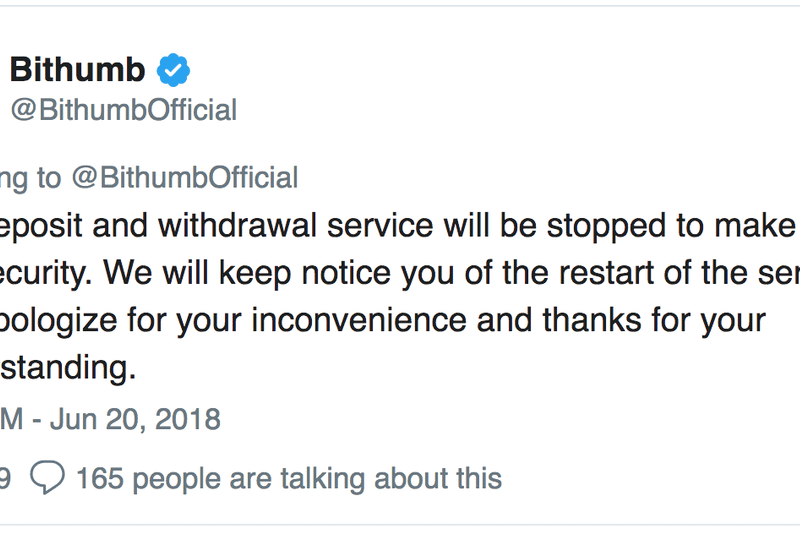
Task: Click the word "understanding" after "for your"
Action: click(67, 368)
